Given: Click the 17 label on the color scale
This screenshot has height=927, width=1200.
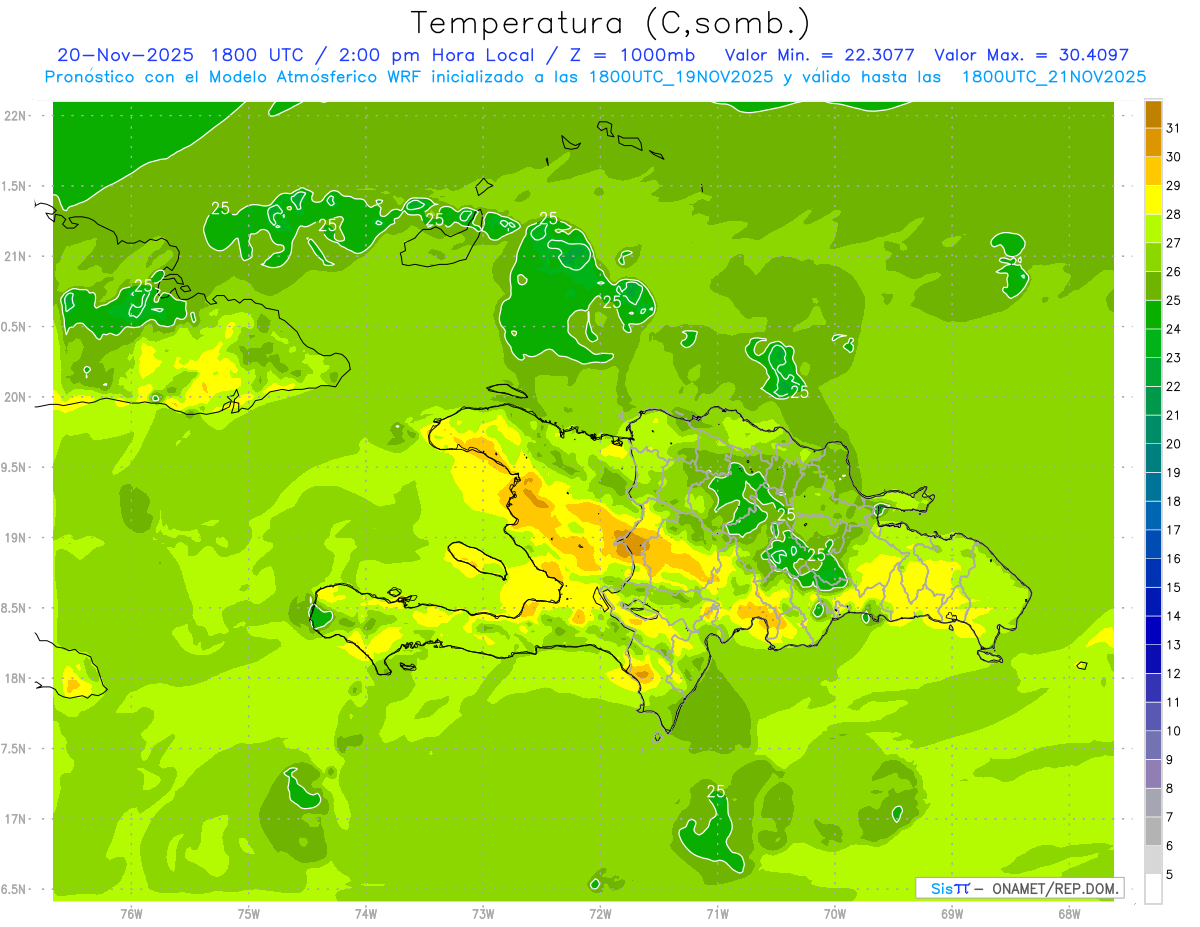Looking at the screenshot, I should click(1173, 530).
